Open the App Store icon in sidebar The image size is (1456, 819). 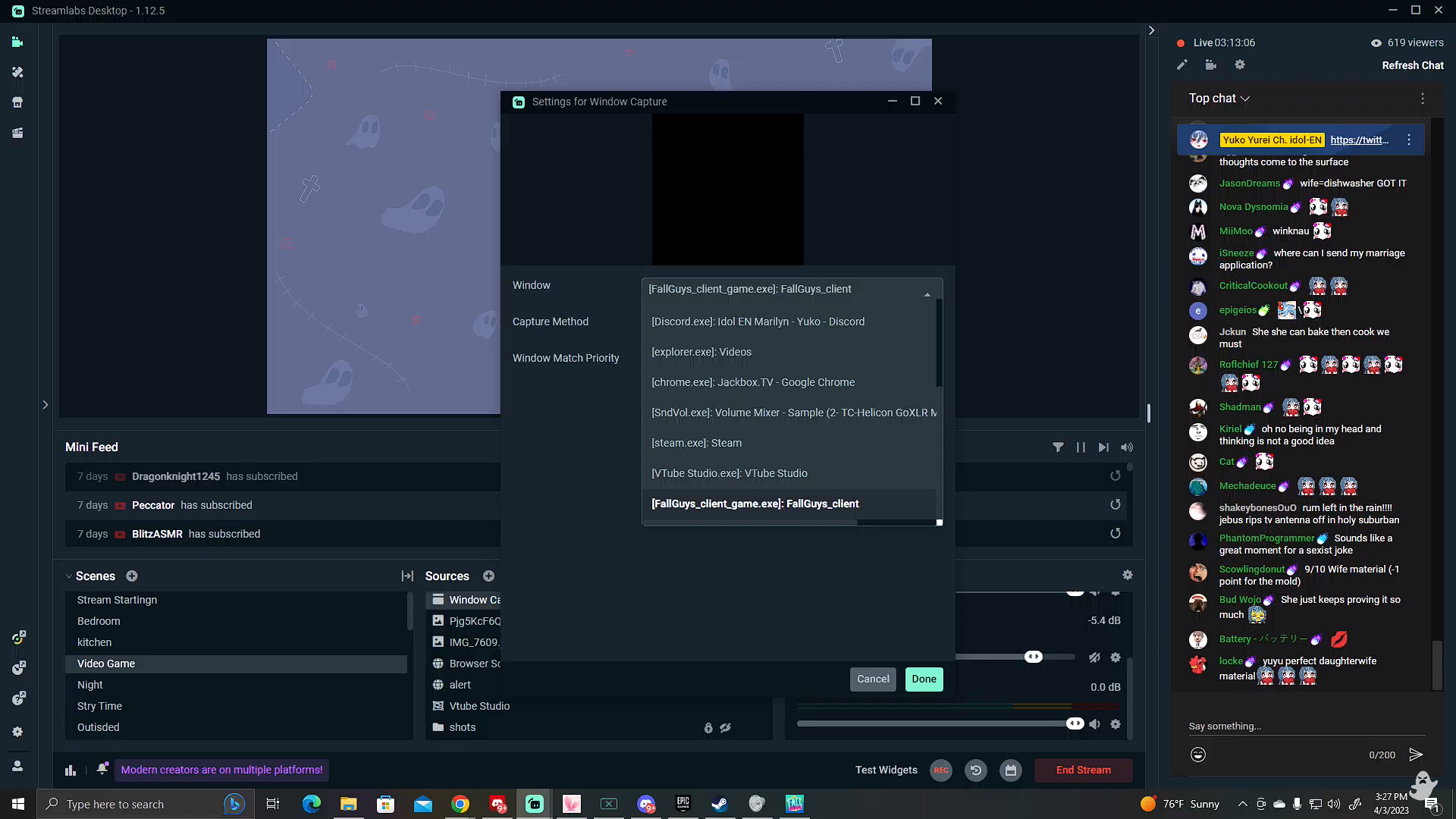17,102
